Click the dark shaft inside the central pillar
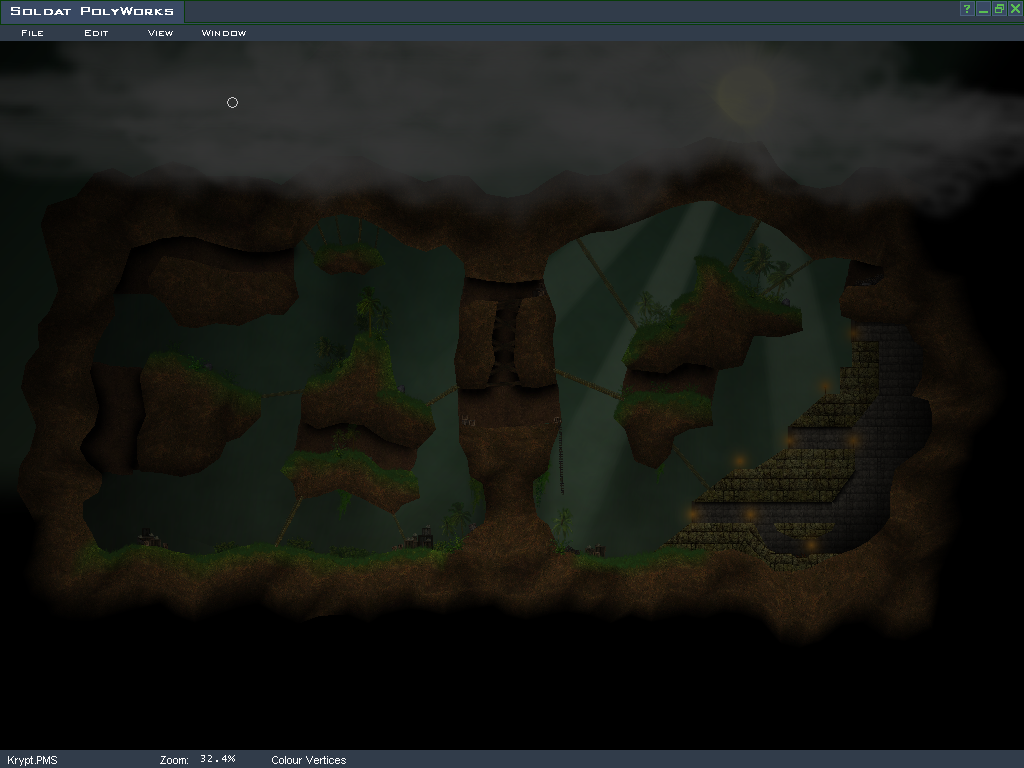This screenshot has width=1024, height=768. [x=506, y=340]
